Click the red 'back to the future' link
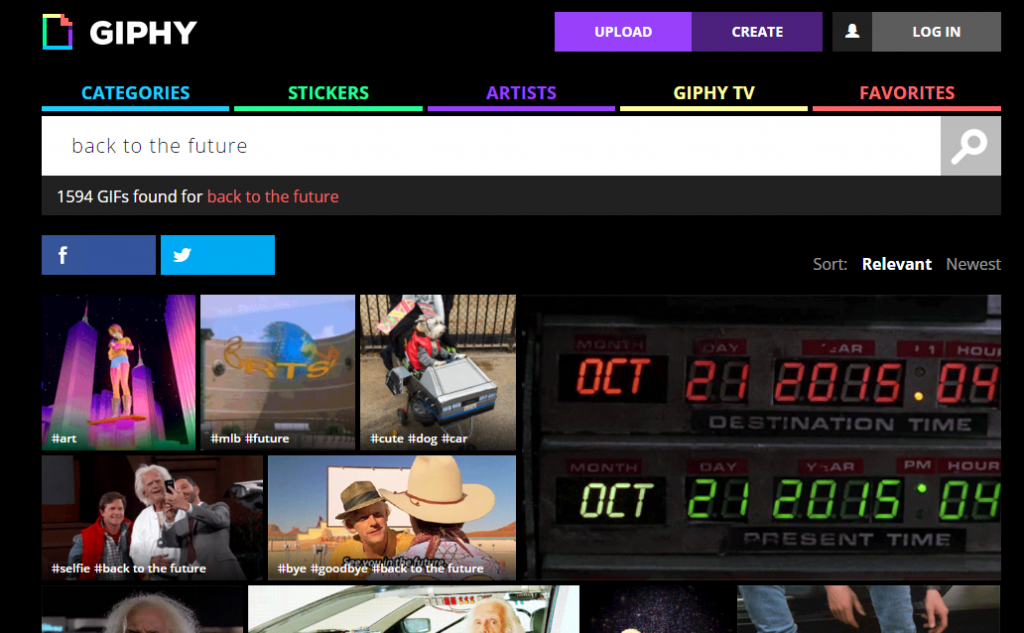1024x633 pixels. tap(273, 197)
